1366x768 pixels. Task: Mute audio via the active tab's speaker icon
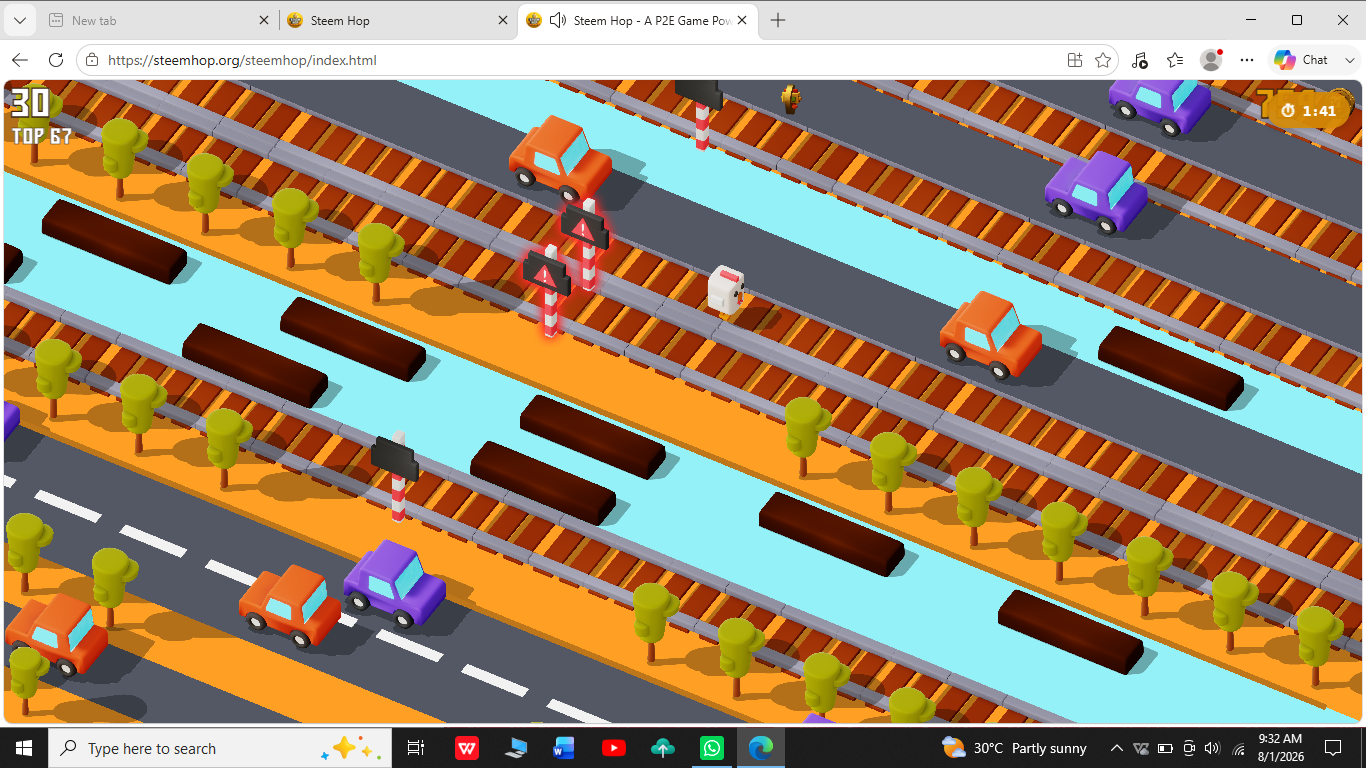558,20
